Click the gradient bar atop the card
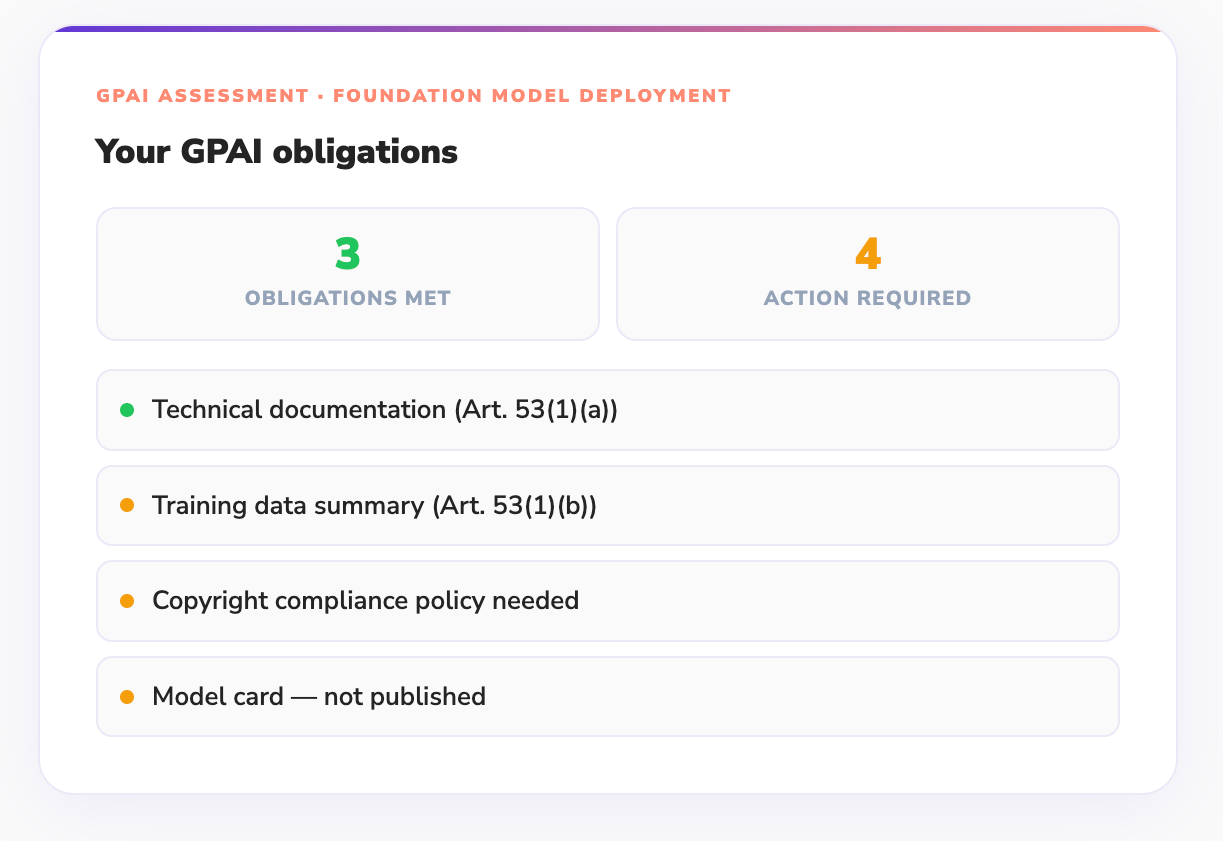Screen dimensions: 1223x841 [x=608, y=29]
